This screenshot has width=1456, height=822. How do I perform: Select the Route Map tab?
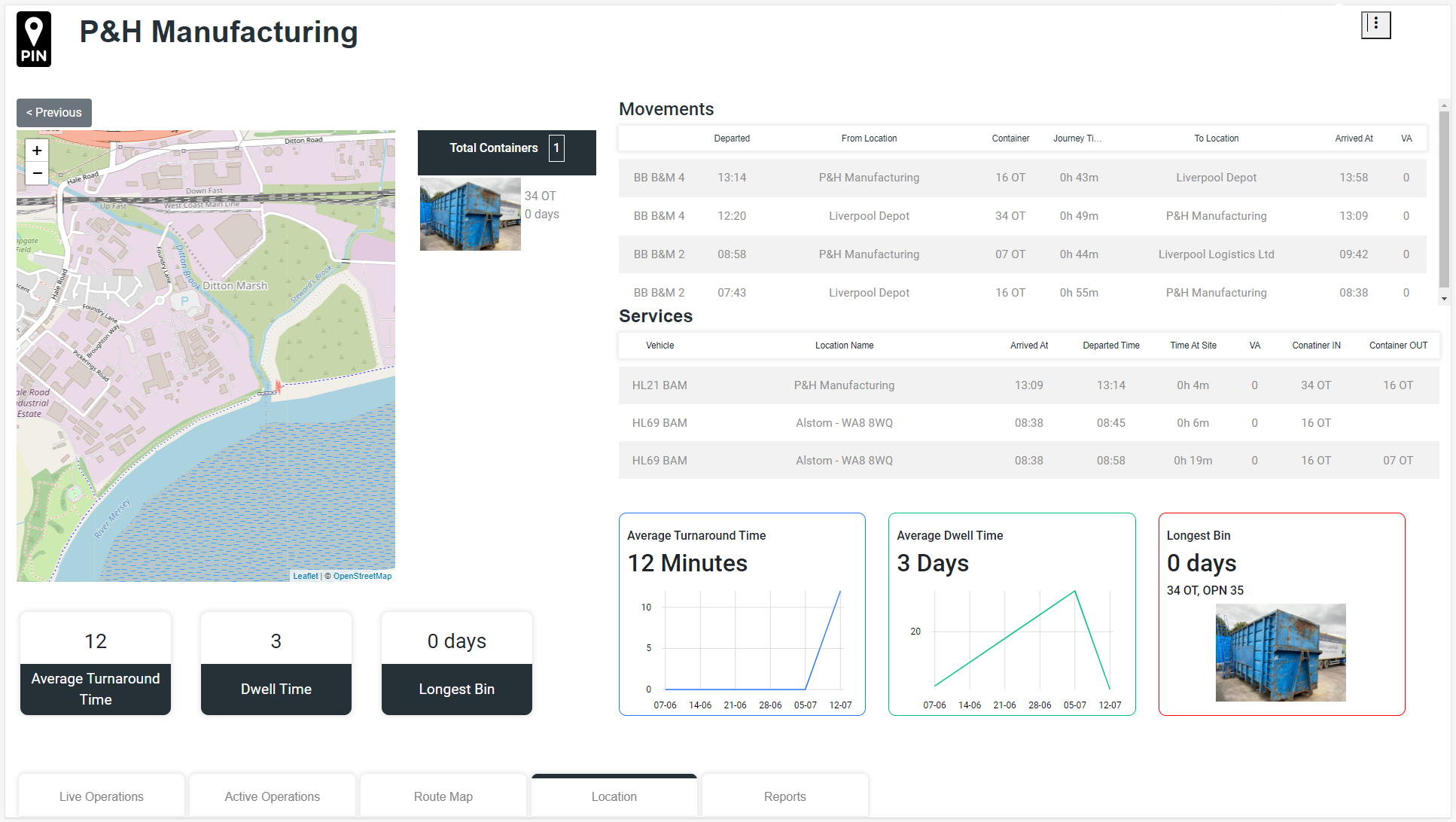point(443,796)
